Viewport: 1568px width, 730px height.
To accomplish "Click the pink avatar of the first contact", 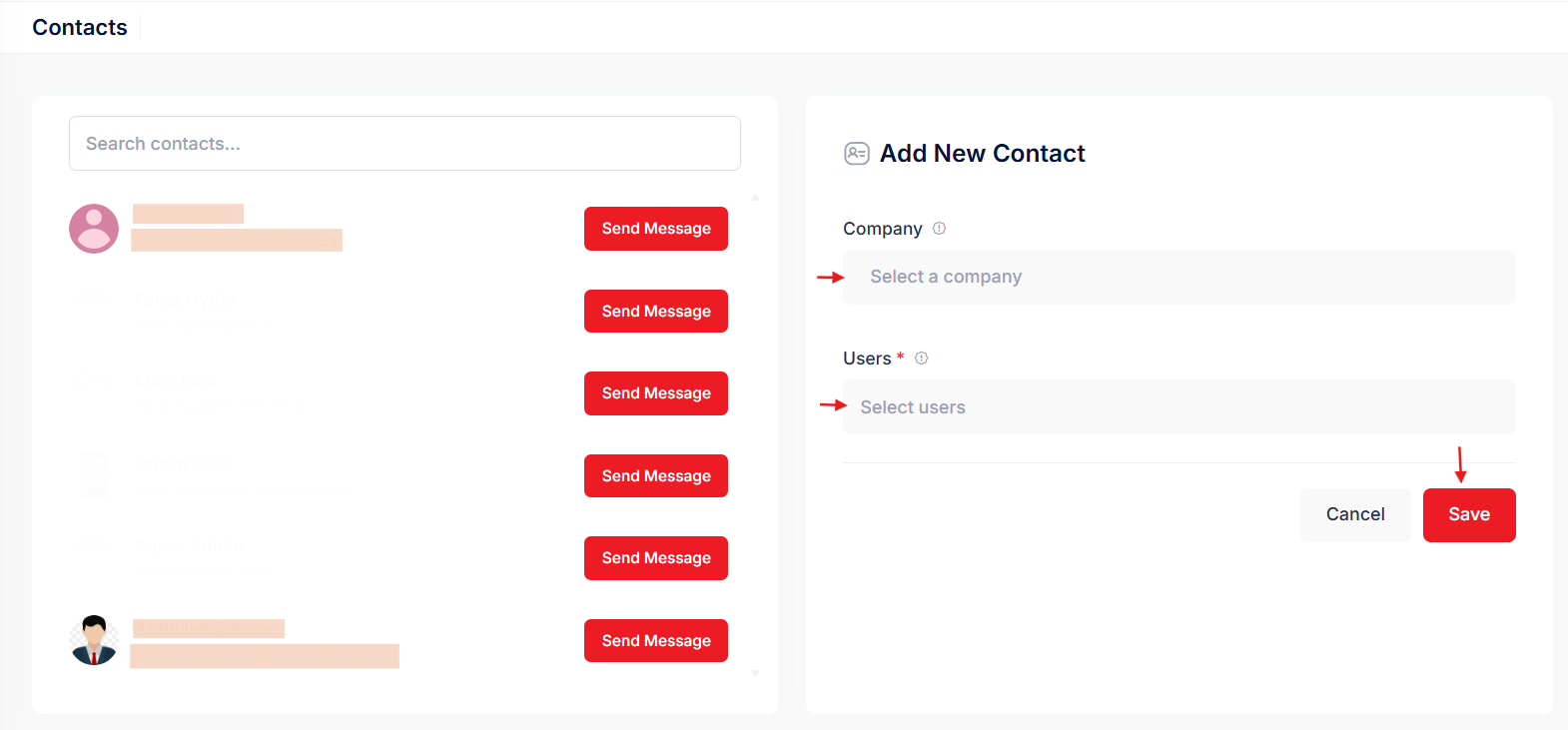I will point(94,229).
